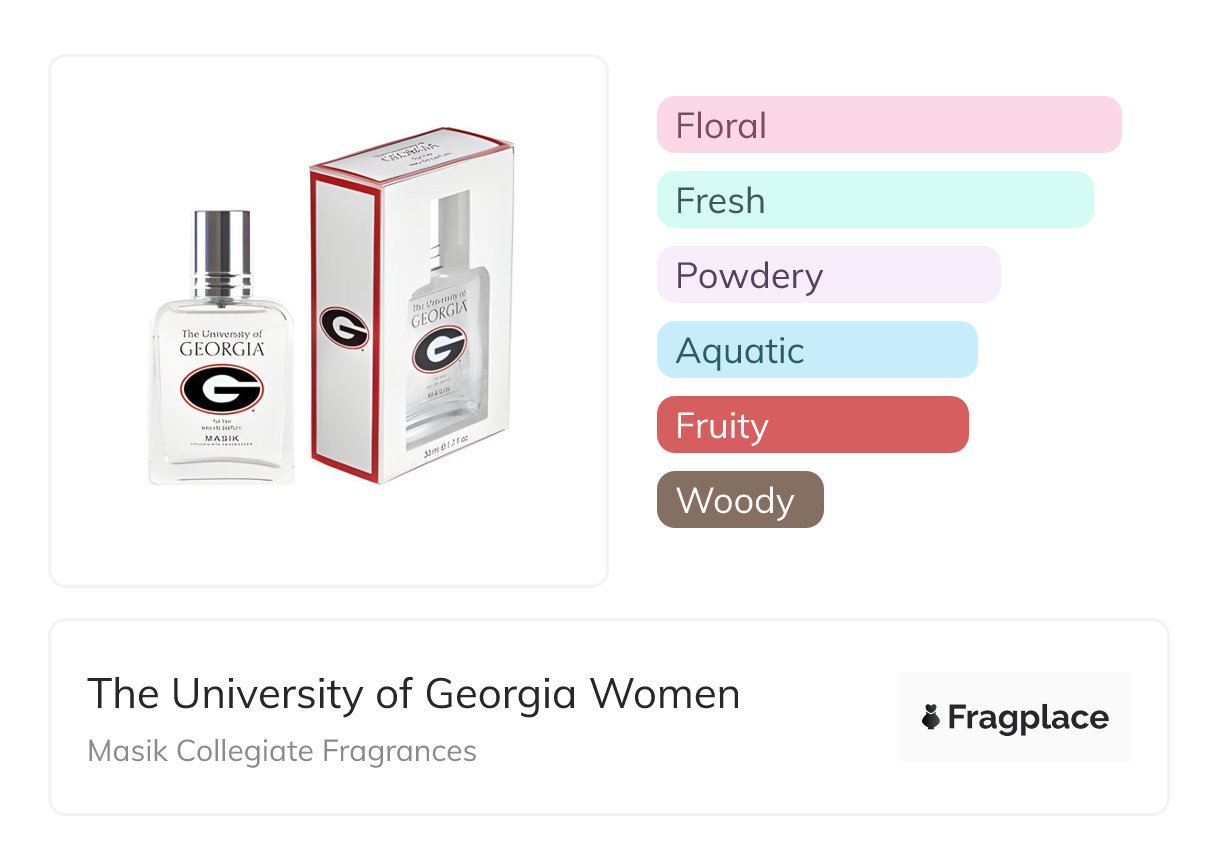Click the 'University of GEORGIA' text on bottle
This screenshot has width=1218, height=864.
coord(222,342)
